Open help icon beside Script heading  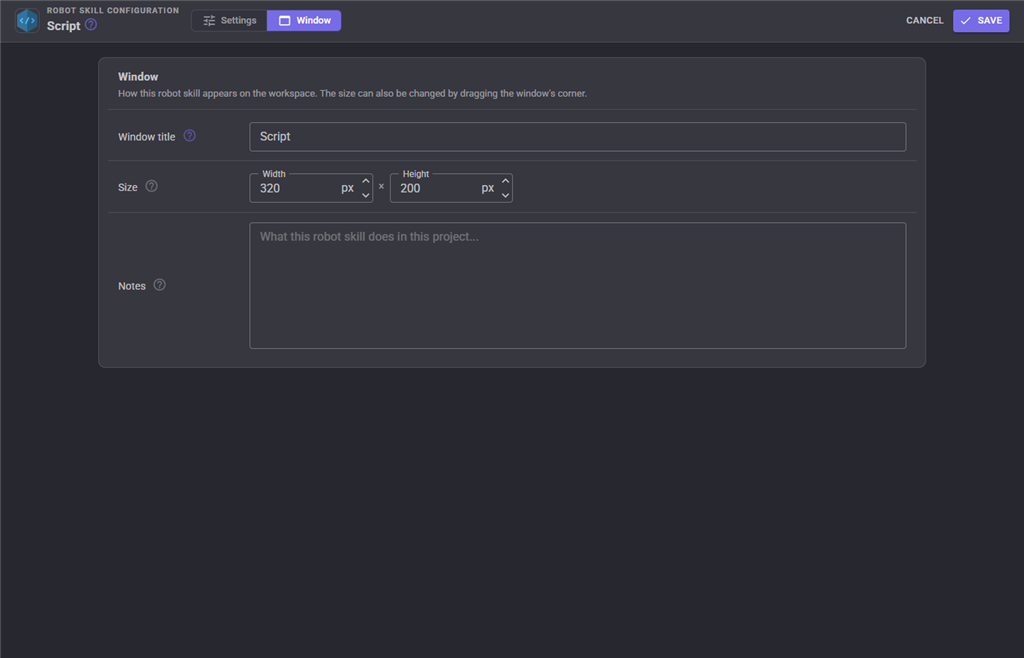pos(91,25)
